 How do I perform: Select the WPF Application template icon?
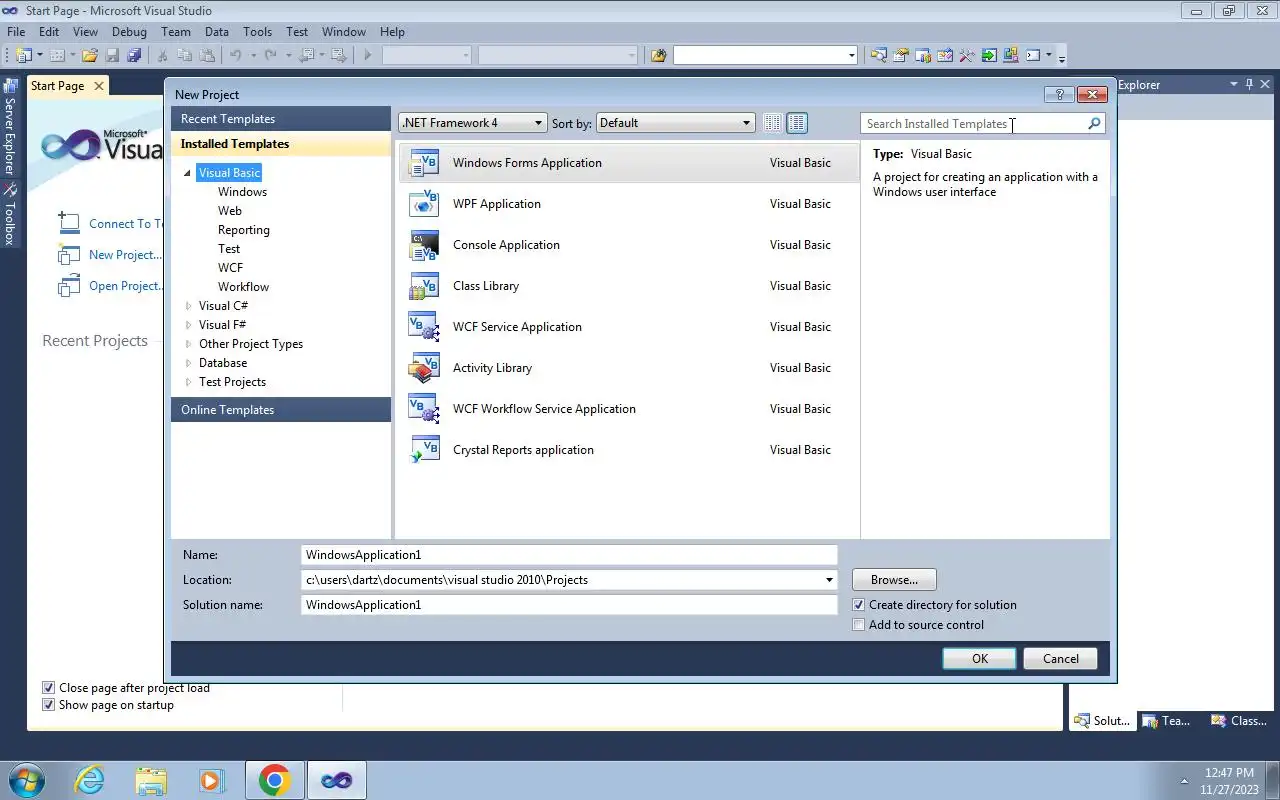click(424, 204)
